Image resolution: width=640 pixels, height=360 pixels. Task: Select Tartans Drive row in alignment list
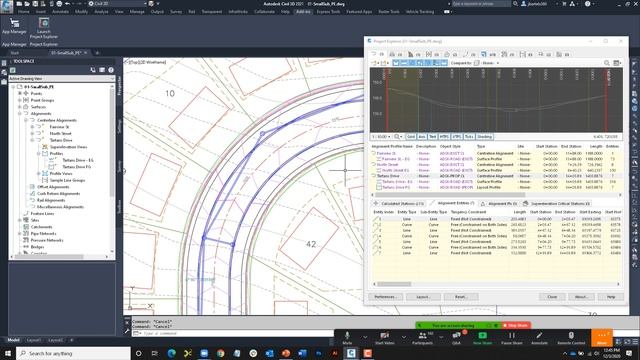click(496, 176)
